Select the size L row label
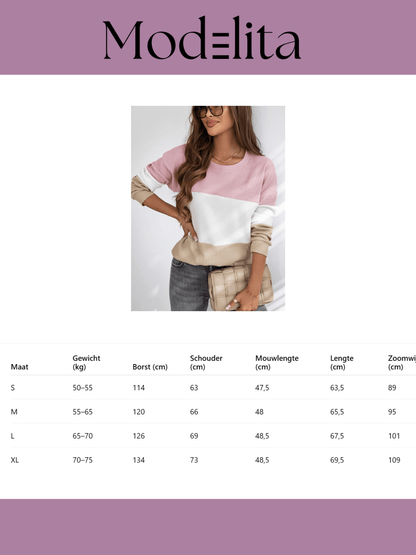Viewport: 416px width, 555px height. tap(12, 436)
